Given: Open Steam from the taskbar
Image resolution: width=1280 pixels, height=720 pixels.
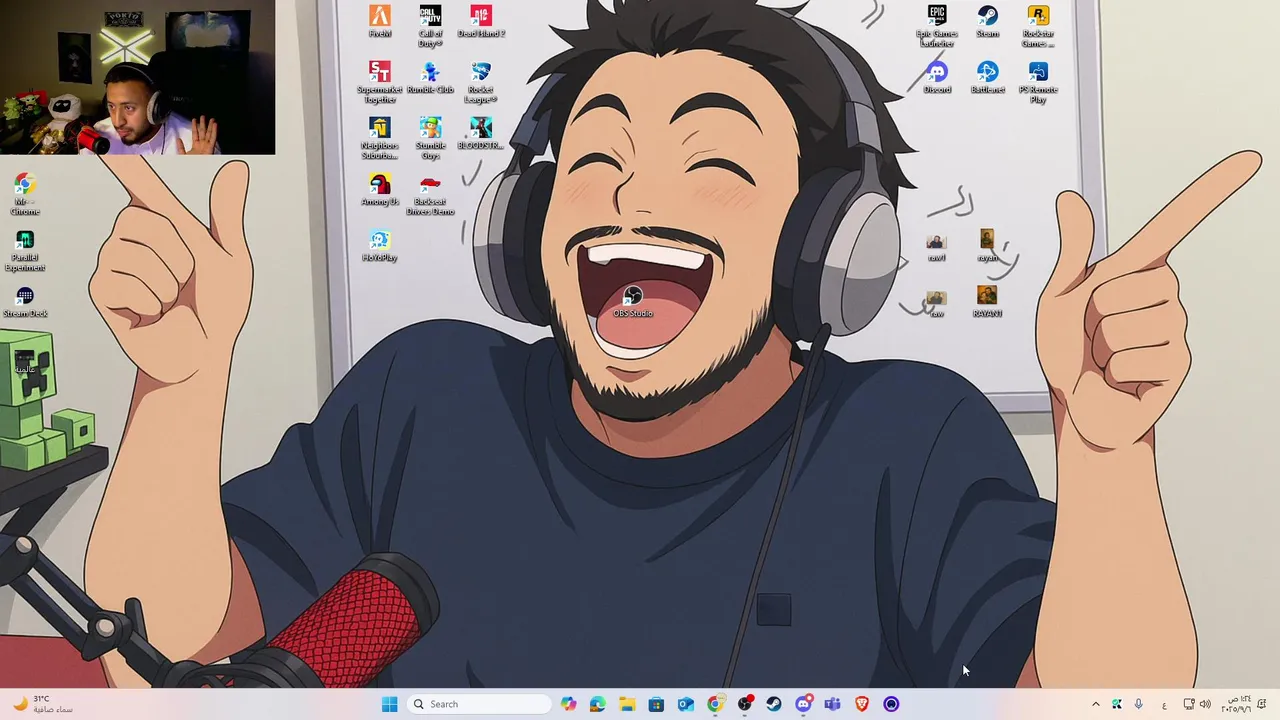Looking at the screenshot, I should (773, 704).
